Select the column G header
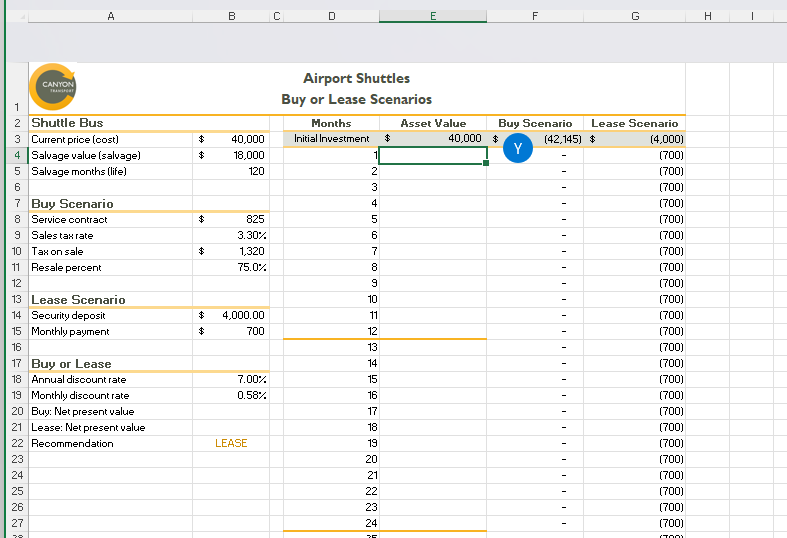 coord(635,16)
